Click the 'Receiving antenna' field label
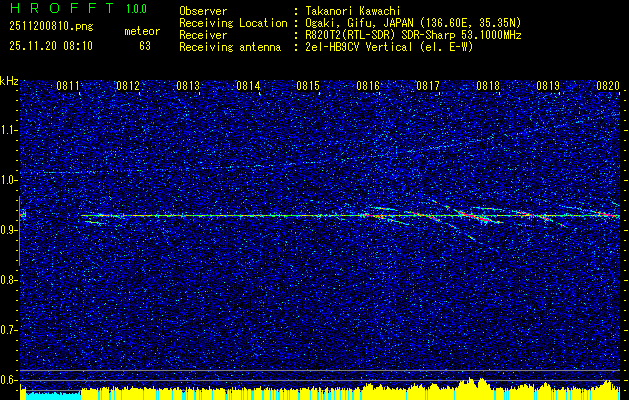The height and width of the screenshot is (400, 629). (230, 47)
